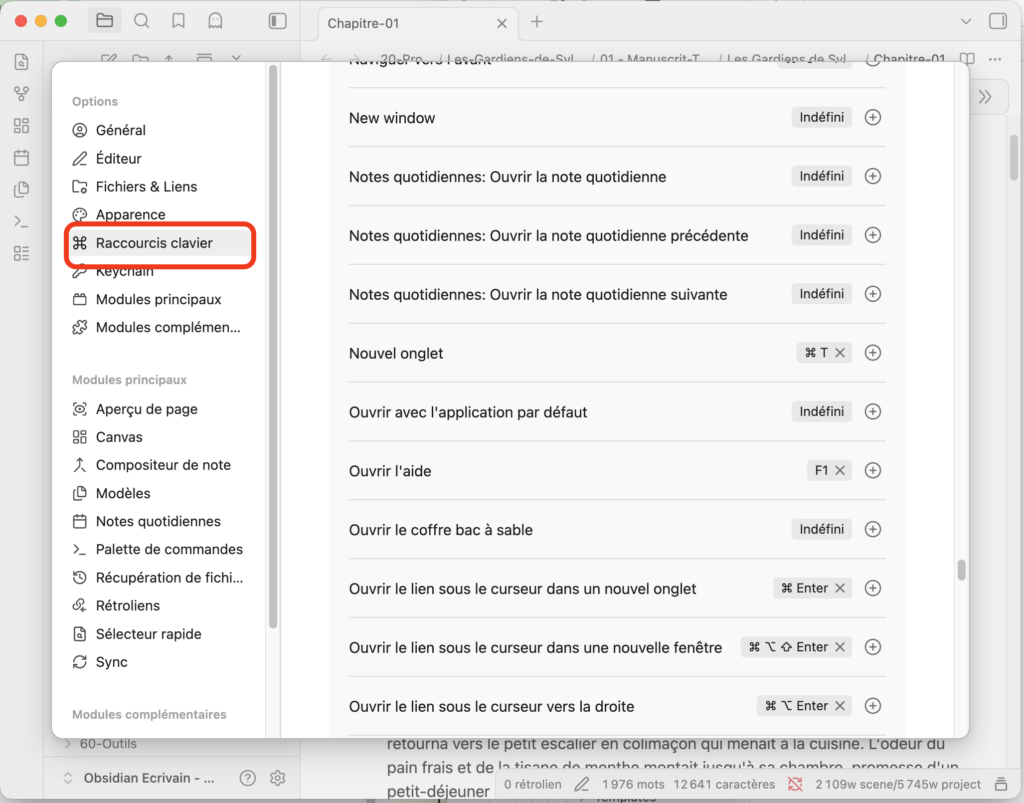Click the daily note calendar ribbon icon
The width and height of the screenshot is (1024, 803).
coord(21,158)
